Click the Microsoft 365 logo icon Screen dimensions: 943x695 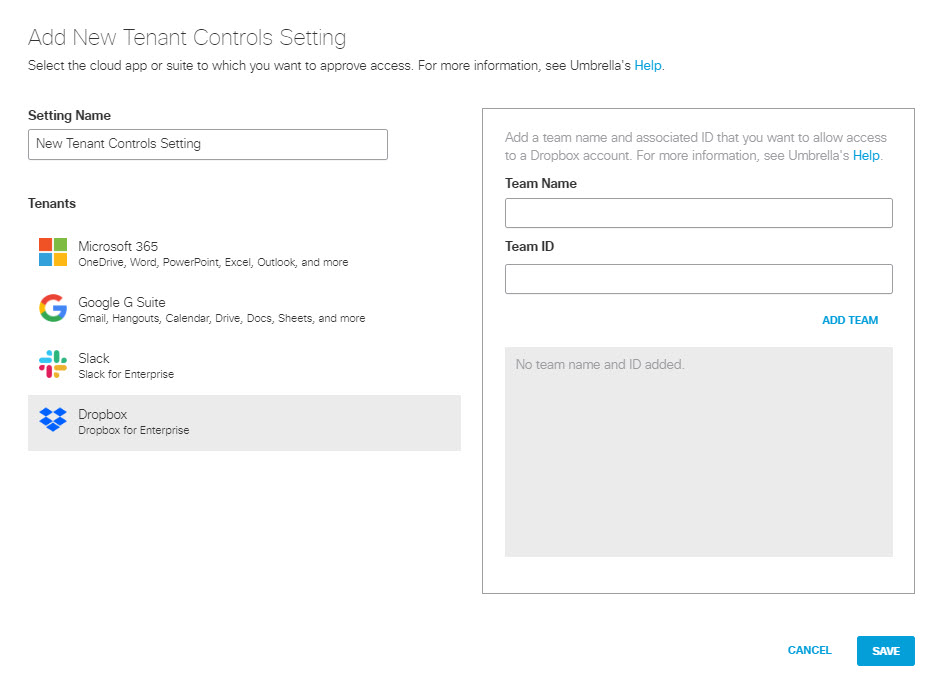[53, 252]
